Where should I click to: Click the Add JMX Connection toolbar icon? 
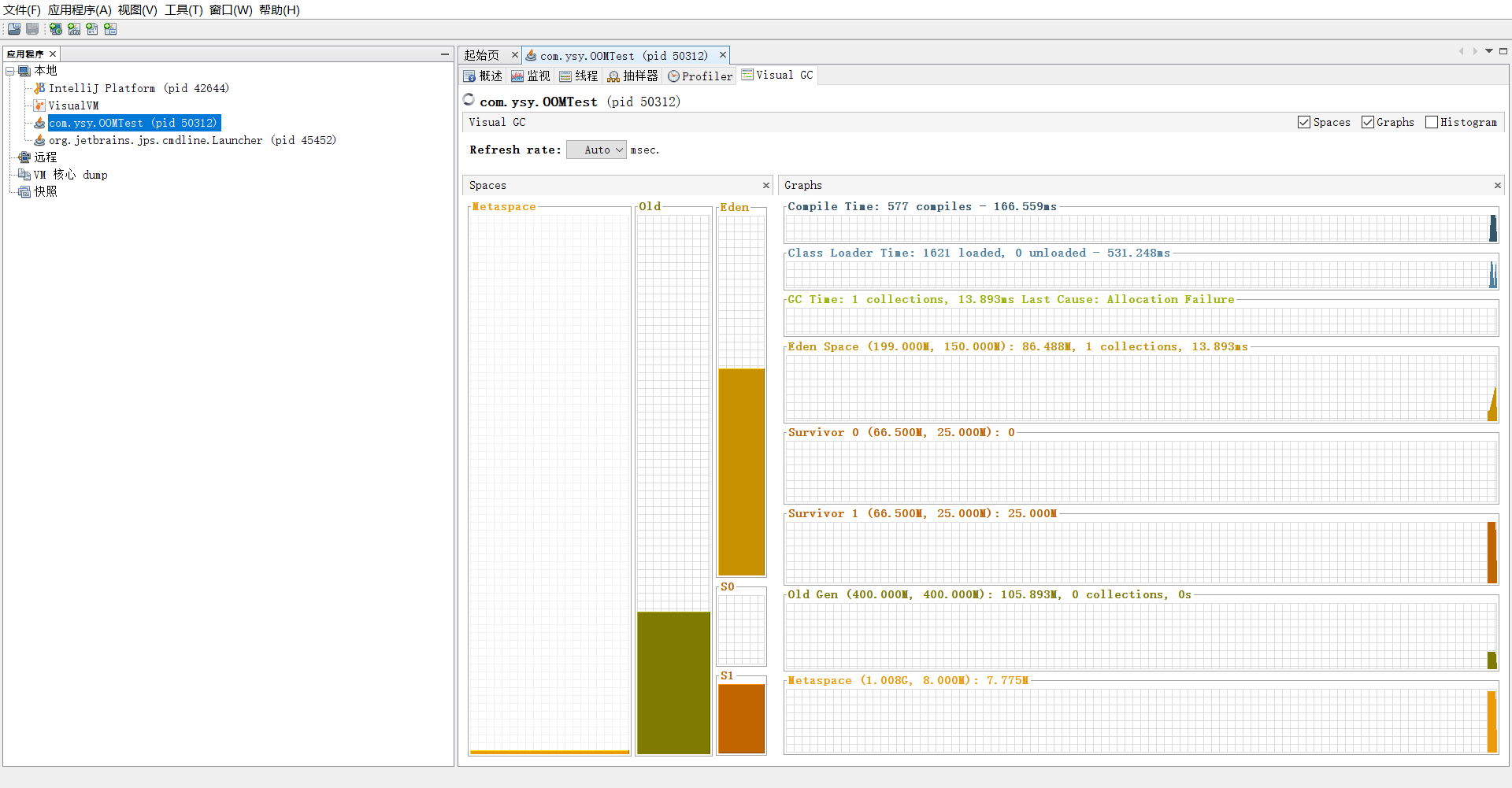point(74,29)
